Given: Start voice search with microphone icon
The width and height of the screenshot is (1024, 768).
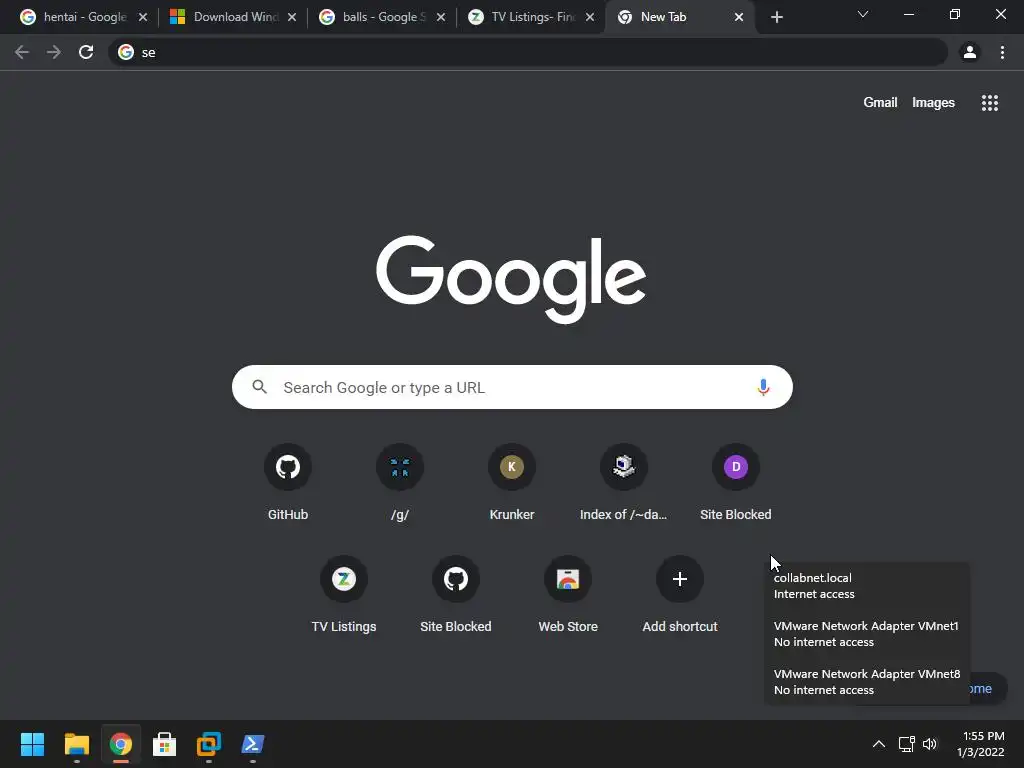Looking at the screenshot, I should coord(763,387).
